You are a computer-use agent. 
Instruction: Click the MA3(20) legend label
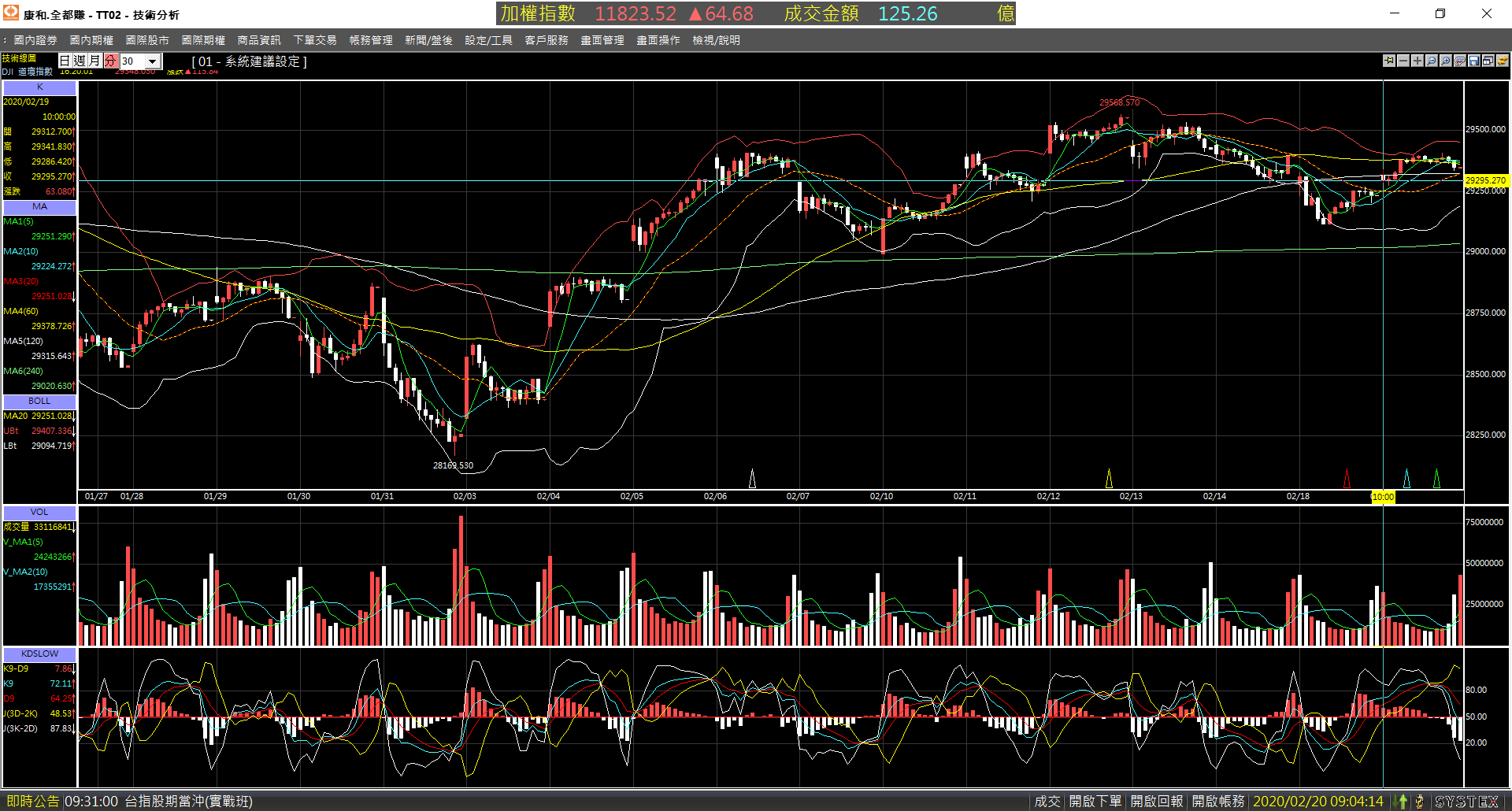[x=21, y=282]
